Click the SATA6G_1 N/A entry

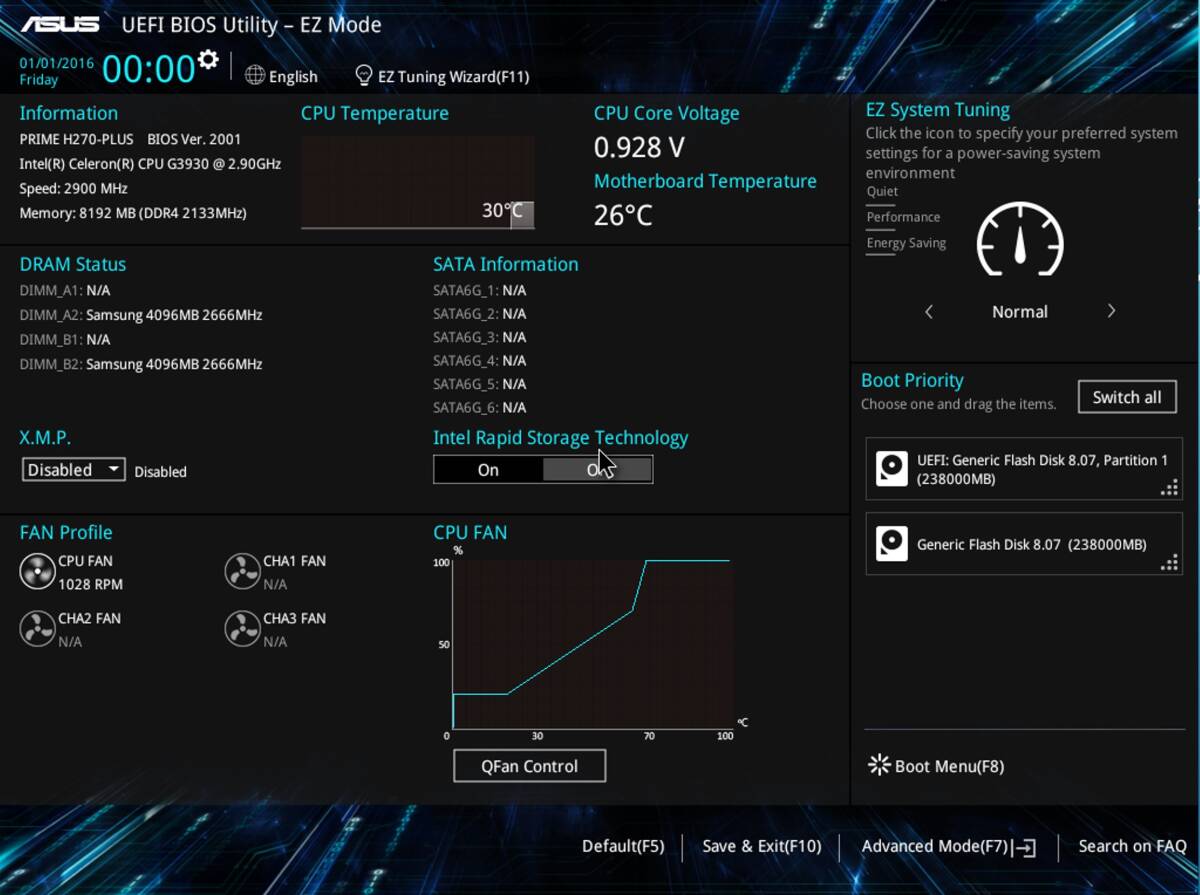[x=480, y=290]
